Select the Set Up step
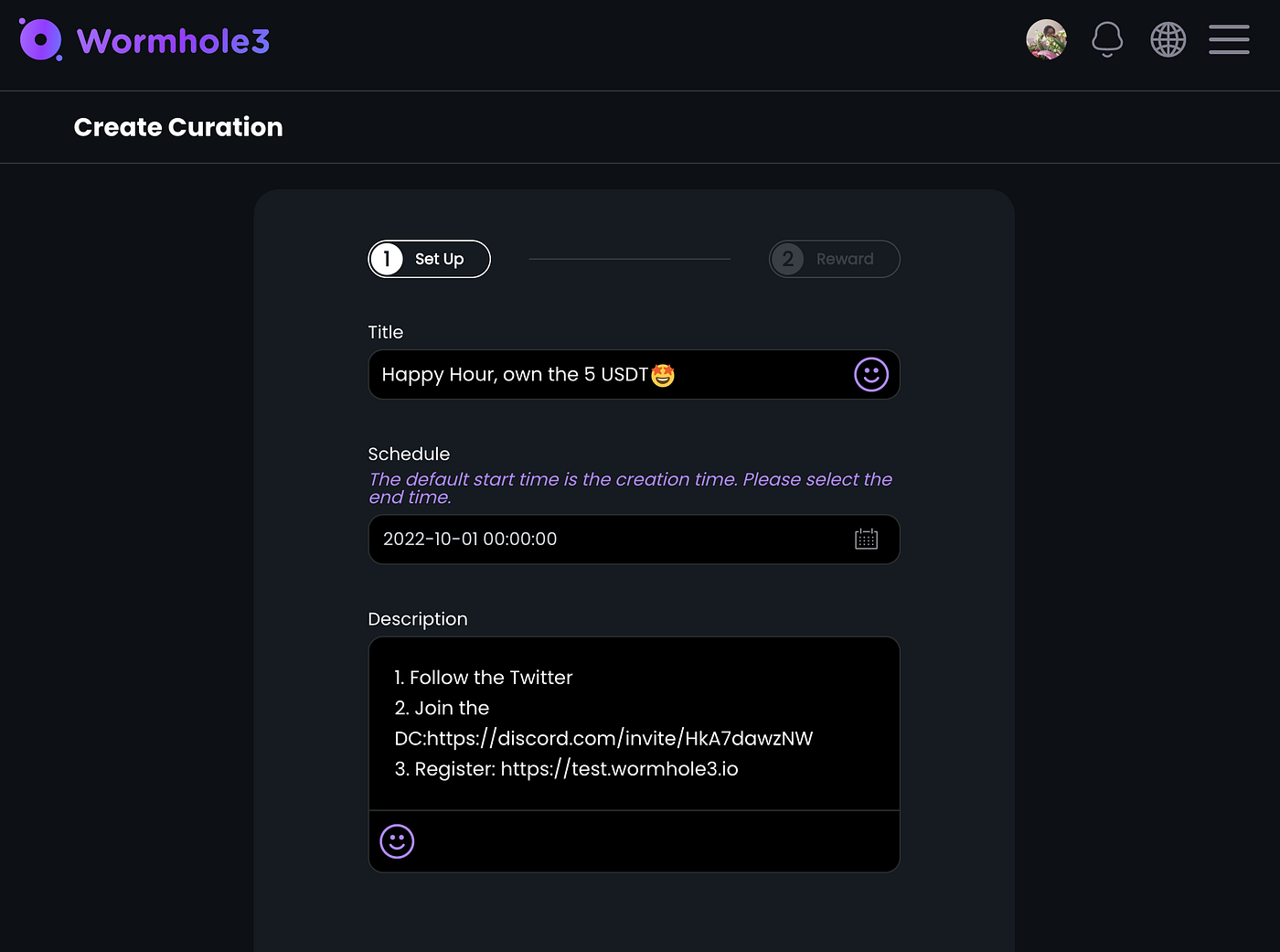Image resolution: width=1280 pixels, height=952 pixels. (x=430, y=259)
